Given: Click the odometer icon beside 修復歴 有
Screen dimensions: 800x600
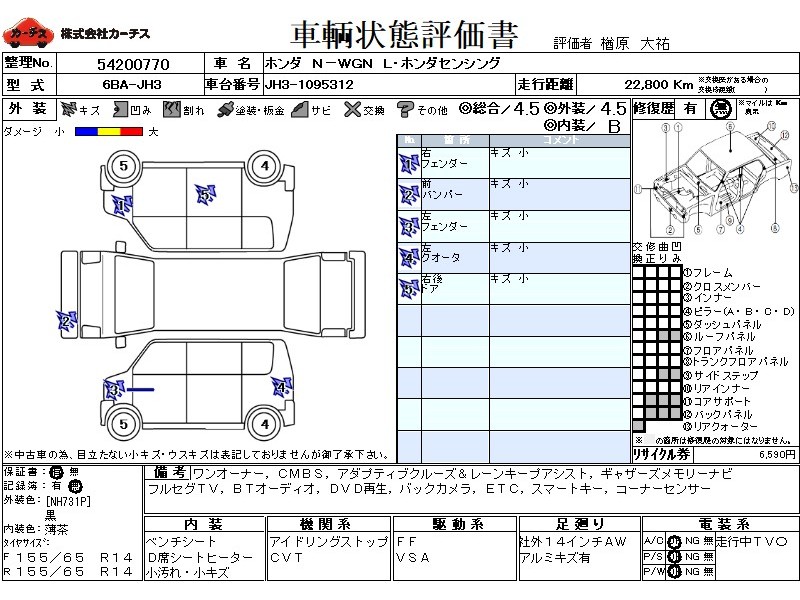Looking at the screenshot, I should pyautogui.click(x=720, y=109).
